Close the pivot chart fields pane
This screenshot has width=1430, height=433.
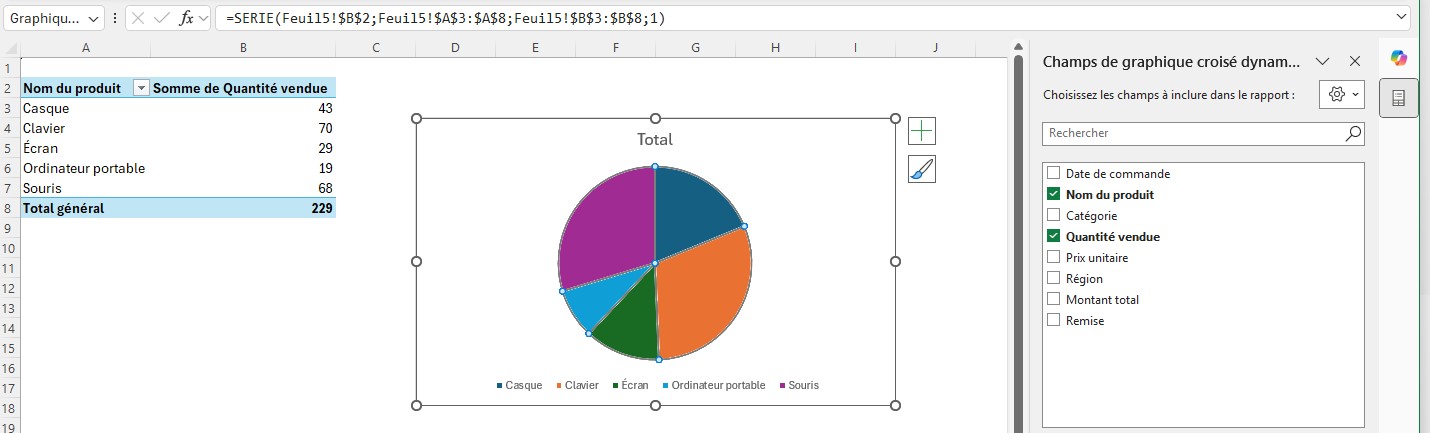tap(1355, 61)
